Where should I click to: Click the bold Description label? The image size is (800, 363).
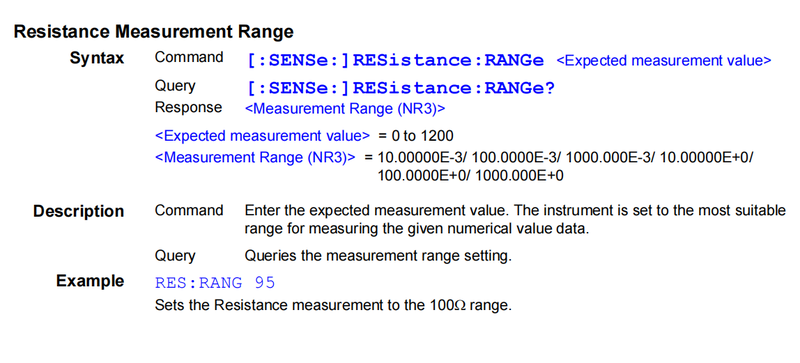tap(79, 211)
